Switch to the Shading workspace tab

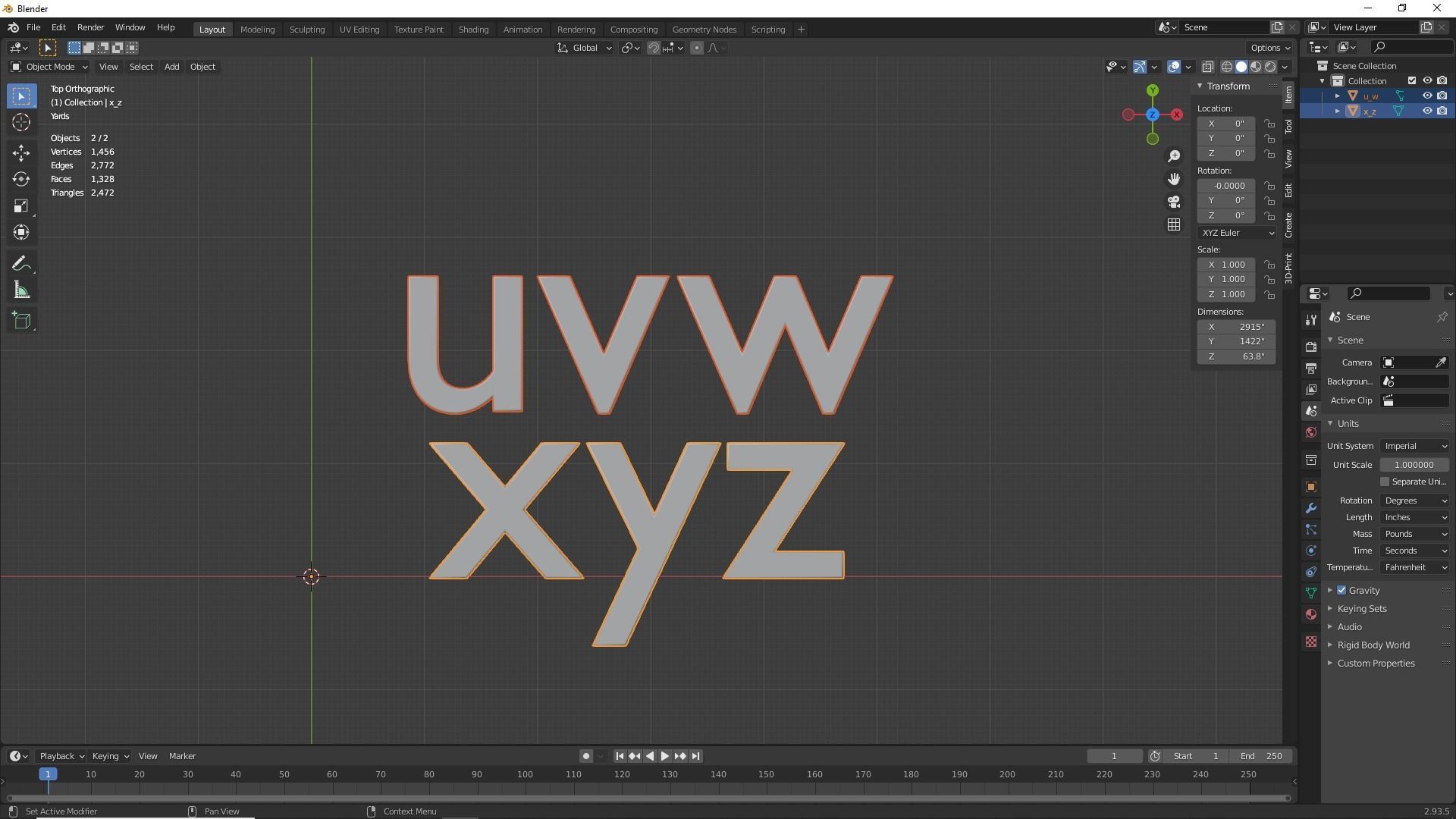(x=473, y=30)
